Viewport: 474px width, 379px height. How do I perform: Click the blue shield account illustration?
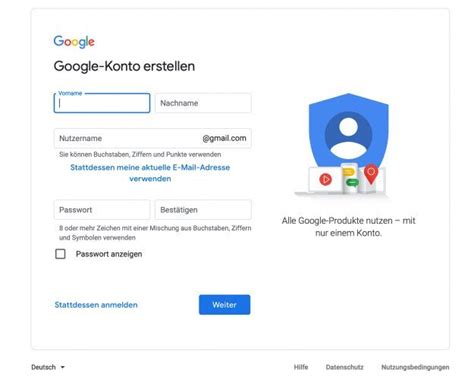point(348,132)
